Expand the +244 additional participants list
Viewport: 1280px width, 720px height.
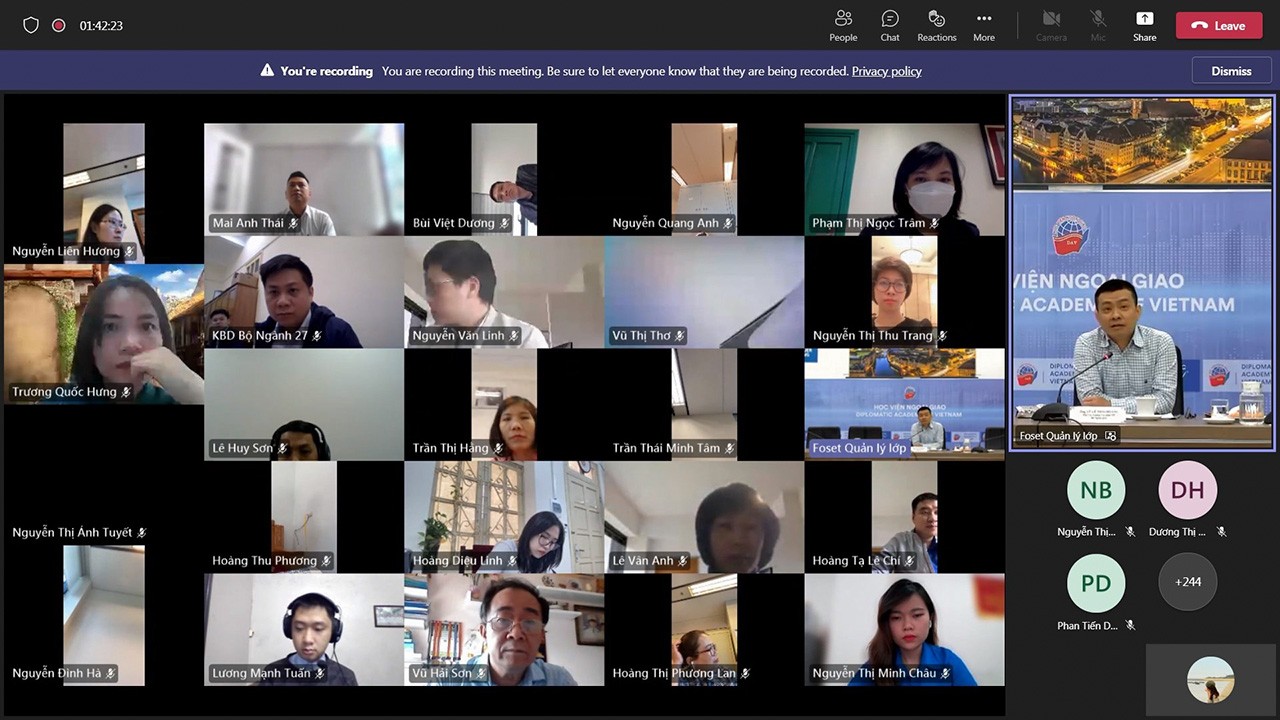1187,581
